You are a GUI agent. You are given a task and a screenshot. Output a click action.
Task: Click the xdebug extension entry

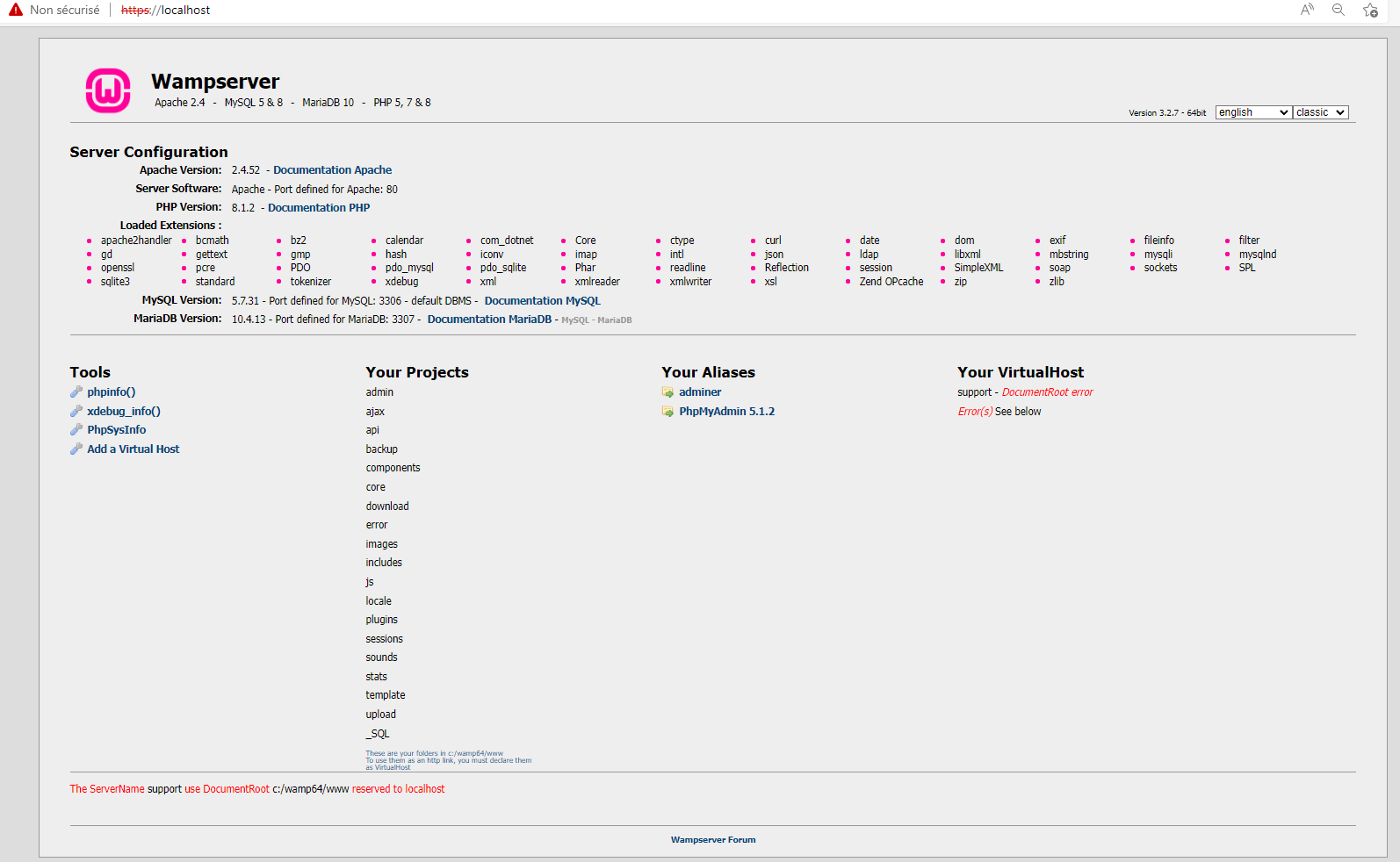click(x=401, y=282)
